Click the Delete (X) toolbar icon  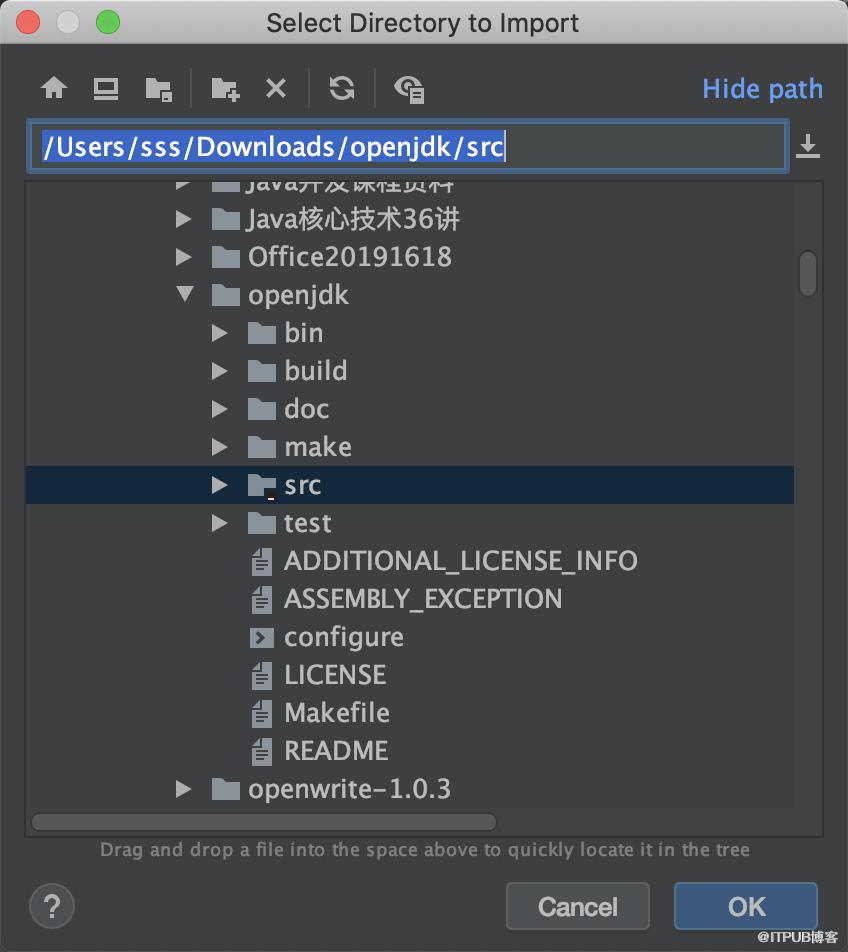point(276,89)
